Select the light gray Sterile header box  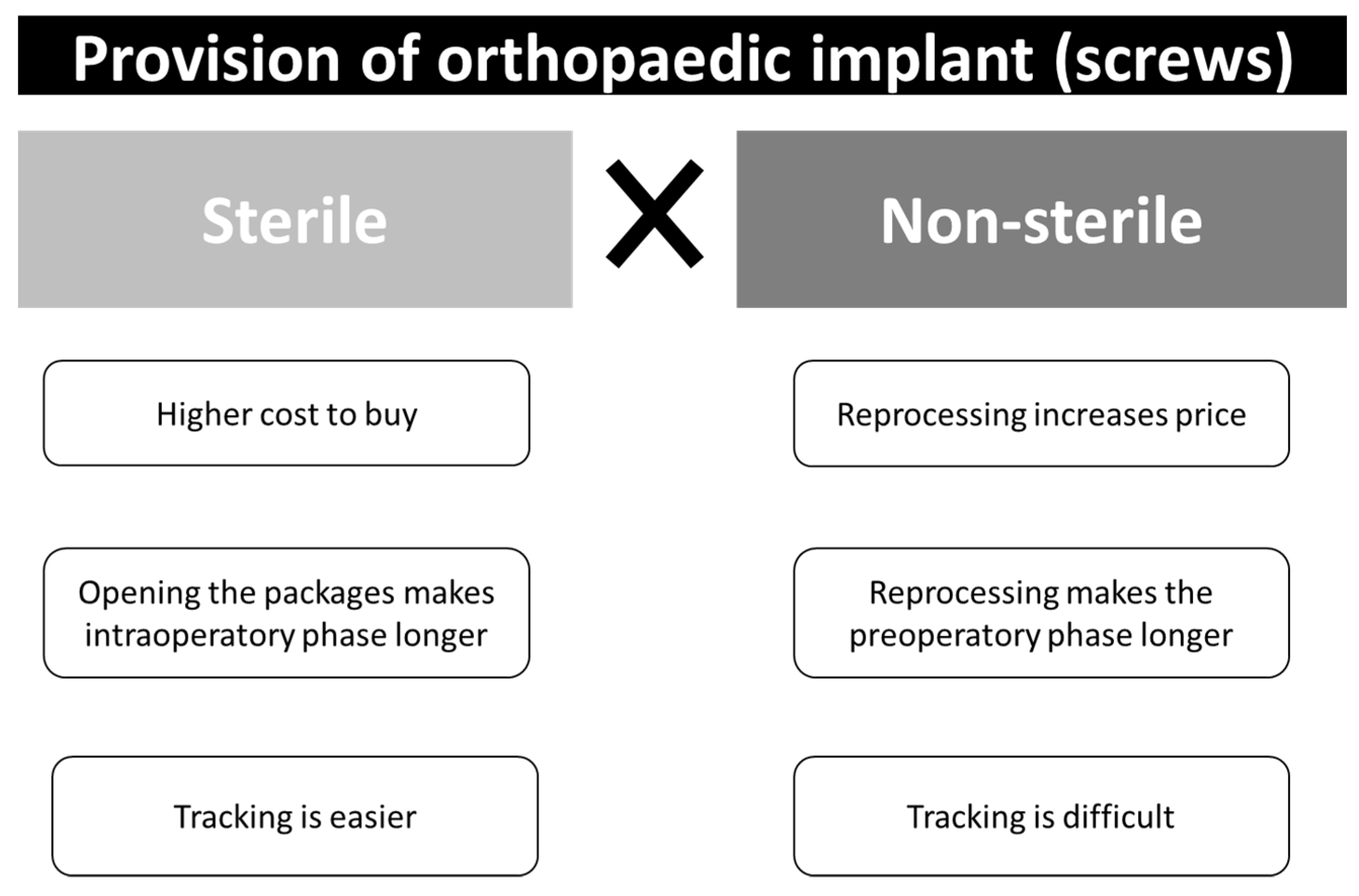[295, 219]
